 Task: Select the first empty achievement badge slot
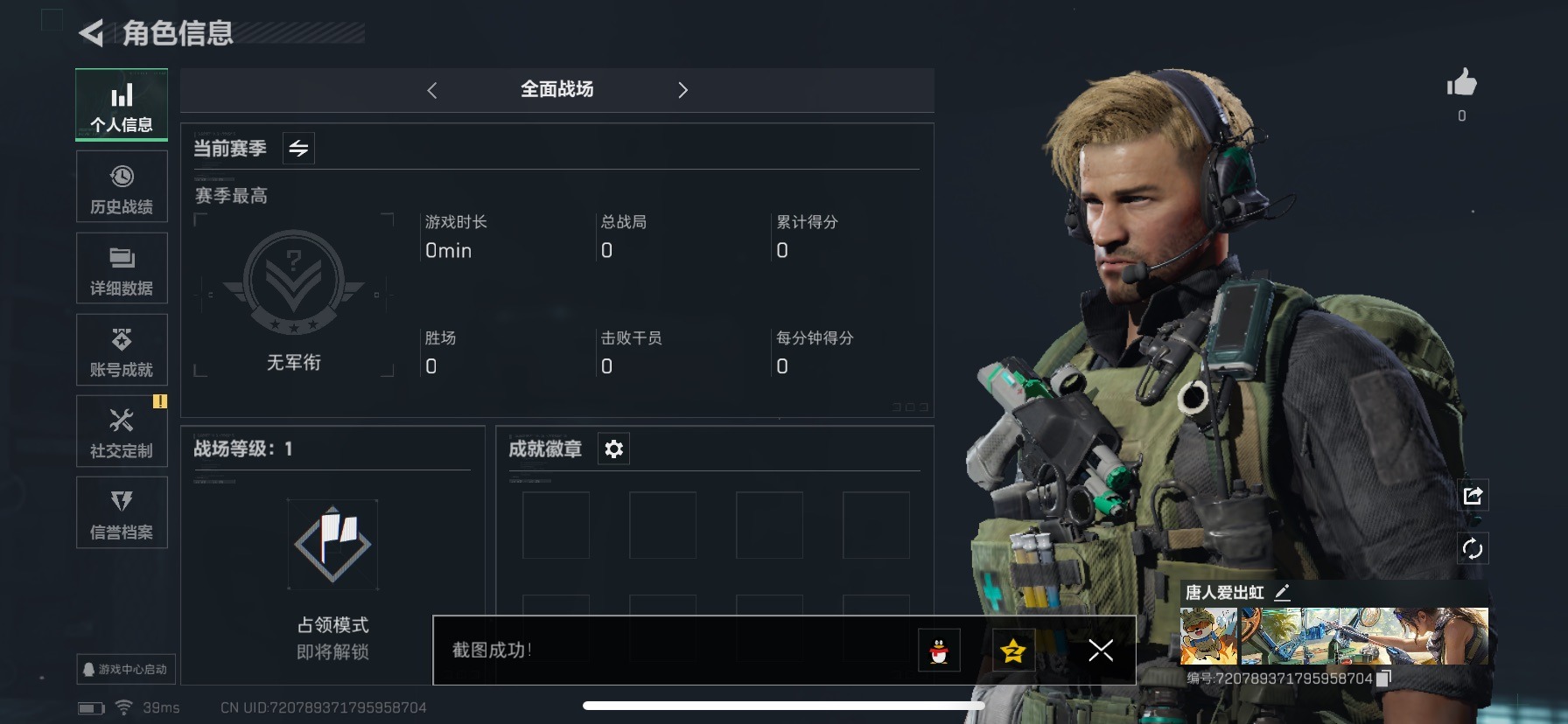[x=556, y=525]
